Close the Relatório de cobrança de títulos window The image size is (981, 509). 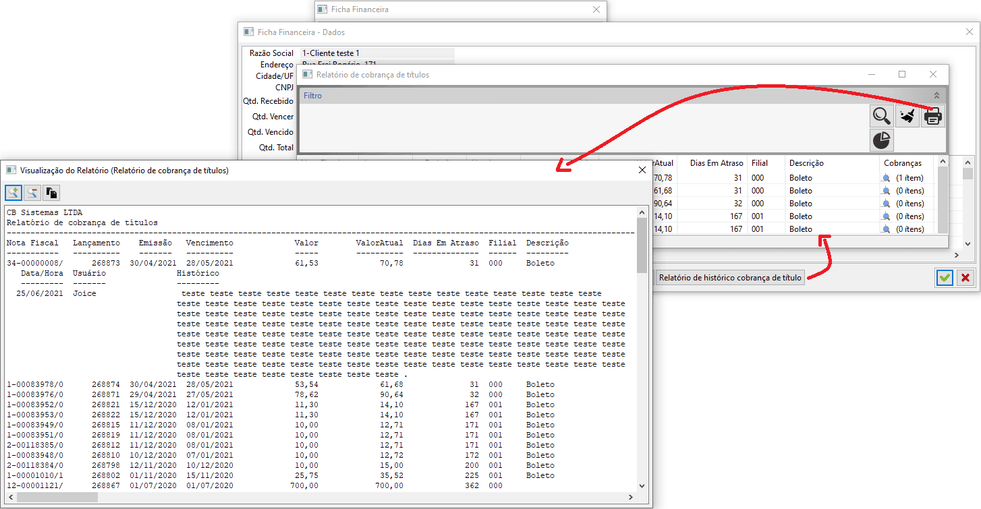coord(933,74)
